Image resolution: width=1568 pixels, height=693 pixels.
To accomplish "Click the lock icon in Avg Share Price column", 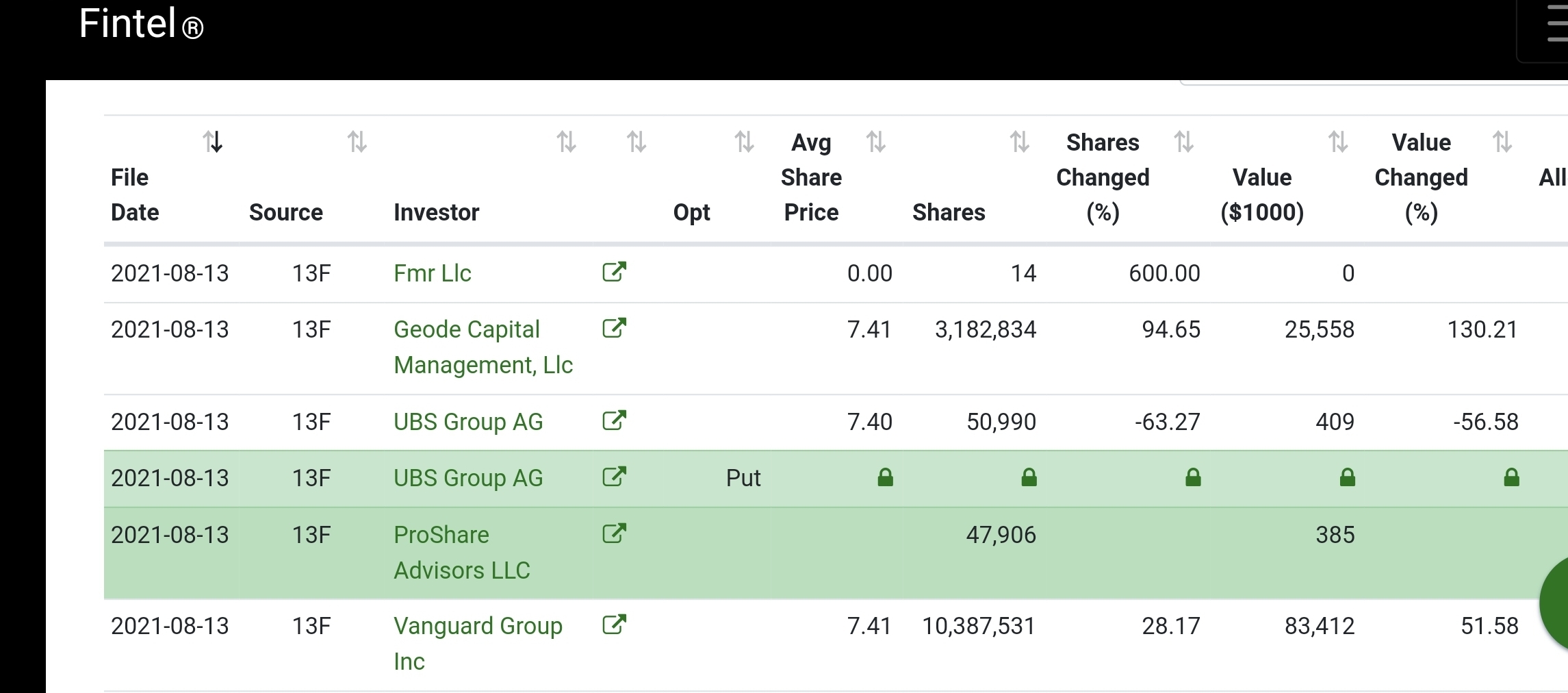I will [x=885, y=477].
